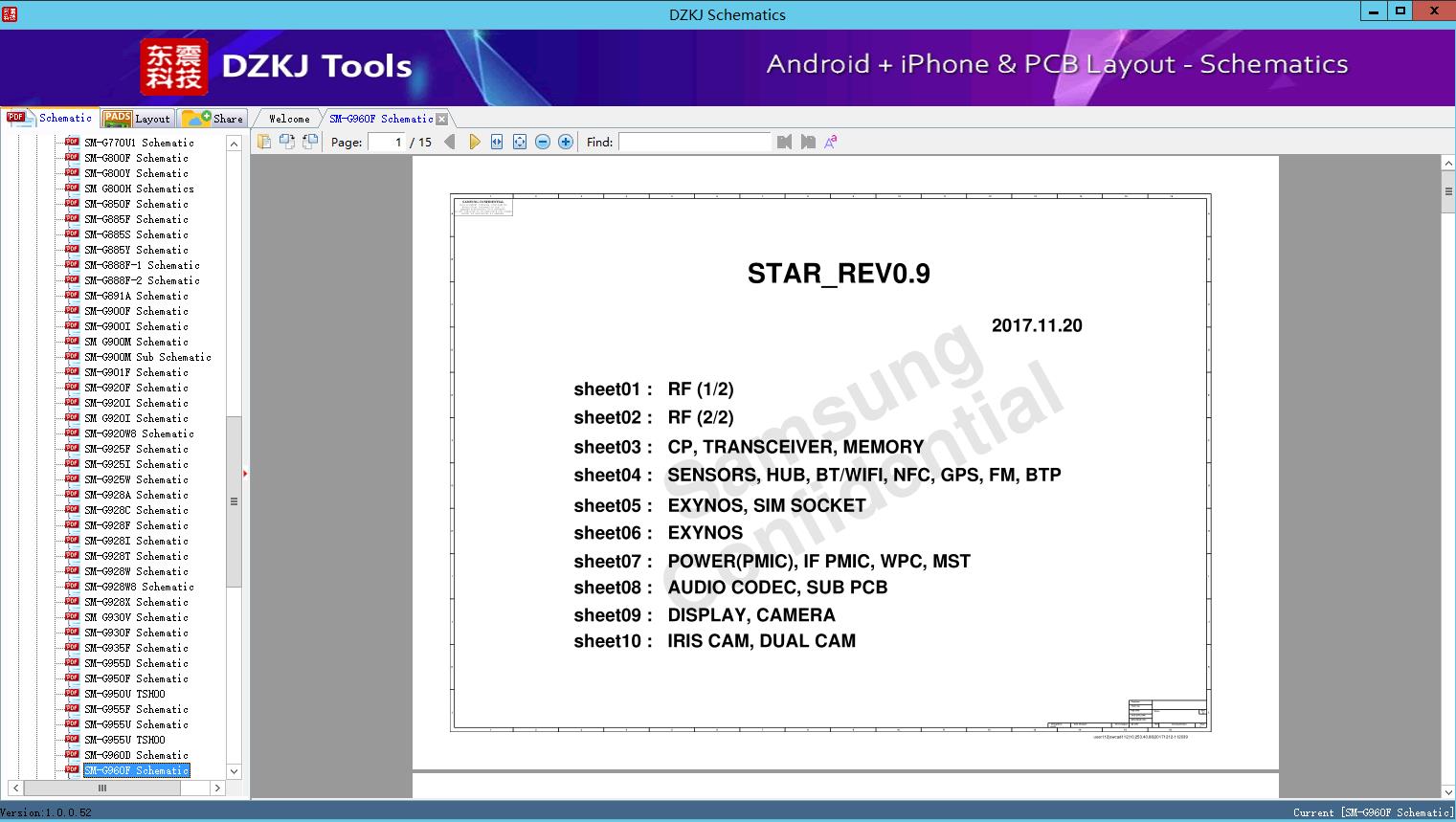Open SM-G891A Schematic in the tree
Screen dimensions: 1456x822
[136, 296]
